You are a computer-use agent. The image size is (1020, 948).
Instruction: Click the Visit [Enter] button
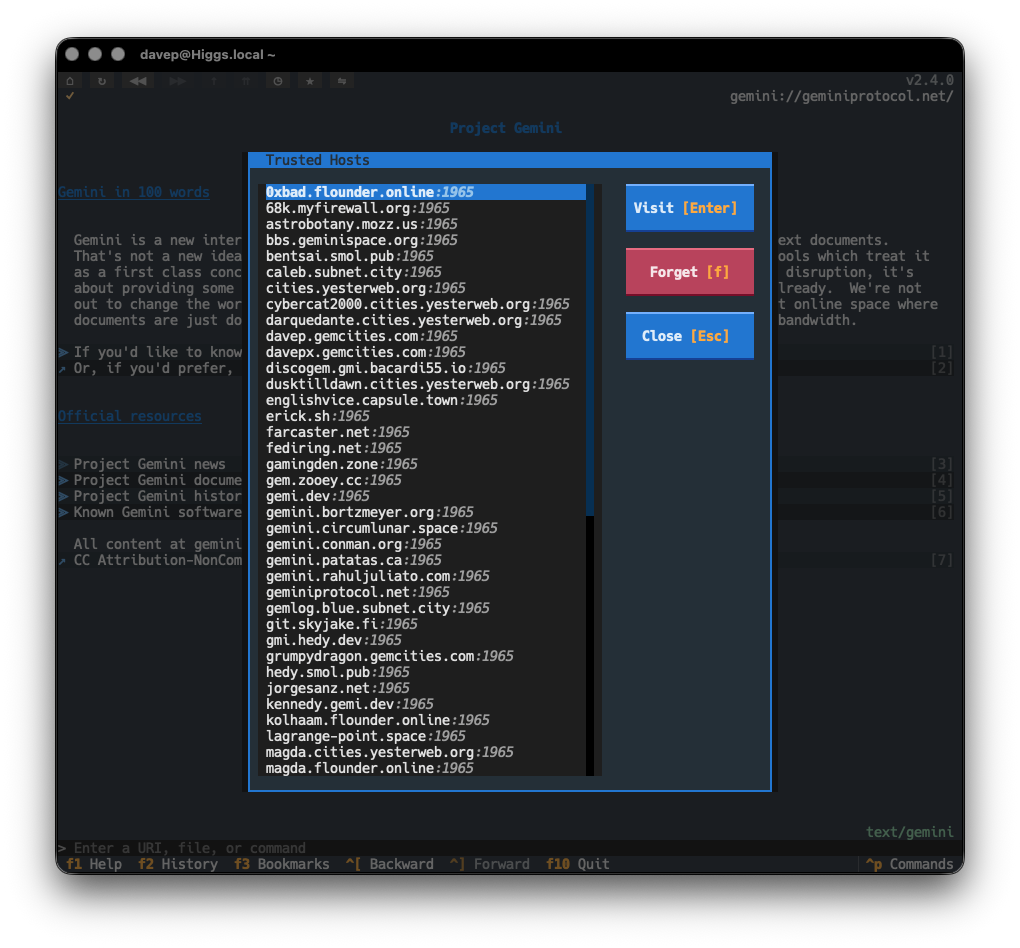[690, 208]
